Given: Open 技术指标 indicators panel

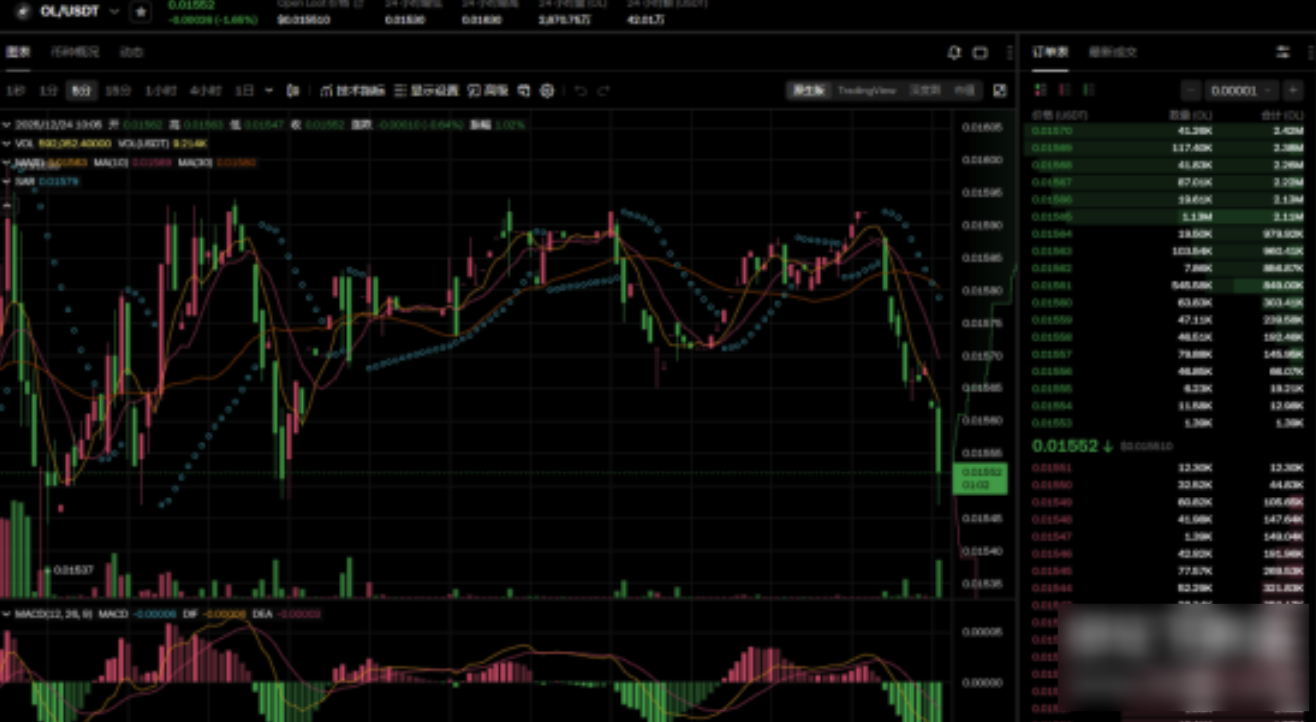Looking at the screenshot, I should [x=353, y=91].
